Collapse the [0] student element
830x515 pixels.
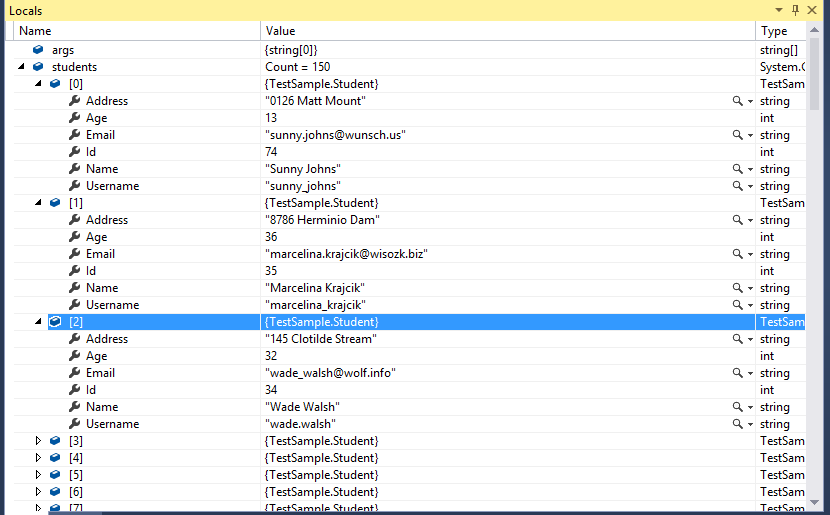(39, 84)
